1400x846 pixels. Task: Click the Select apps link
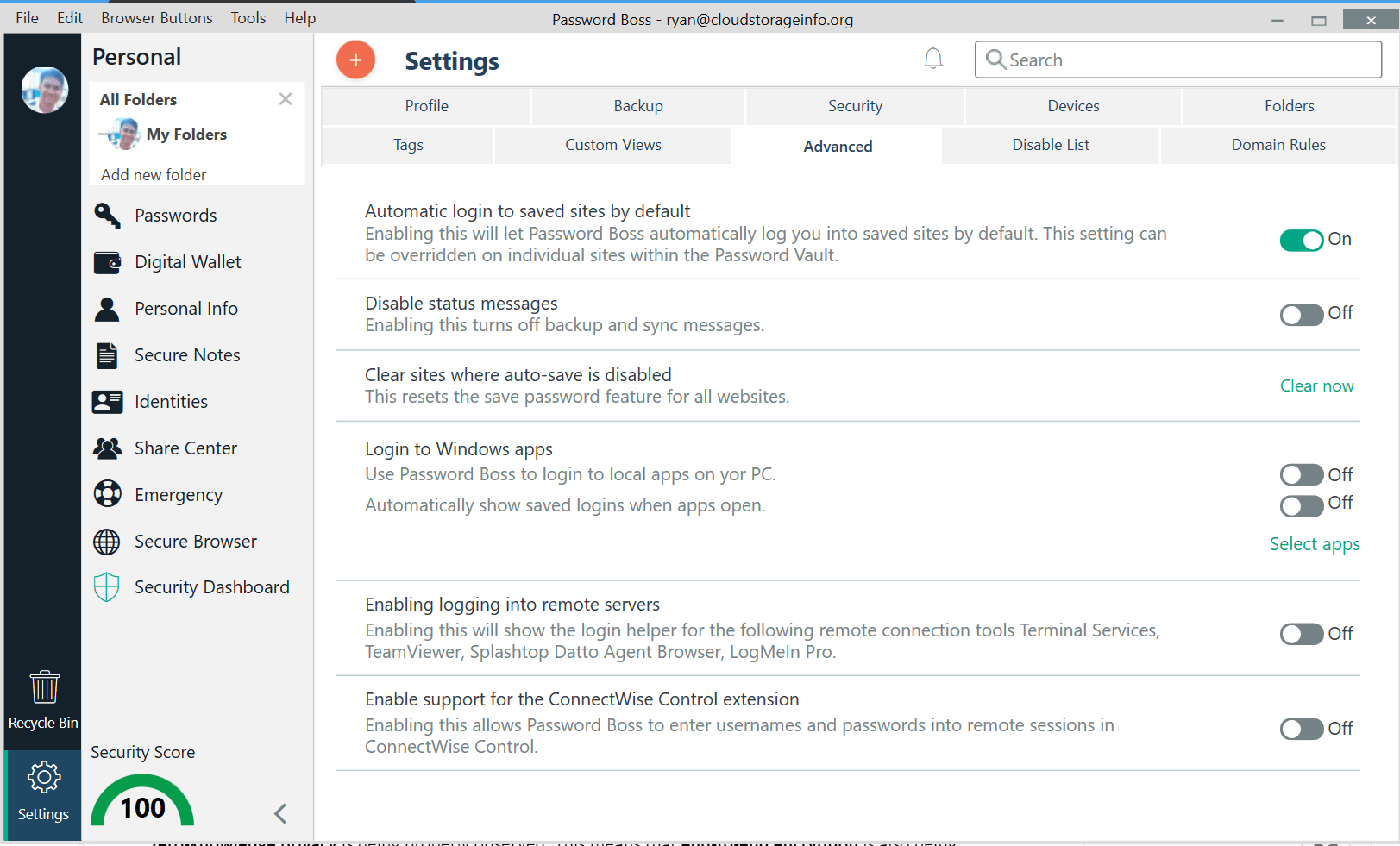click(x=1315, y=544)
